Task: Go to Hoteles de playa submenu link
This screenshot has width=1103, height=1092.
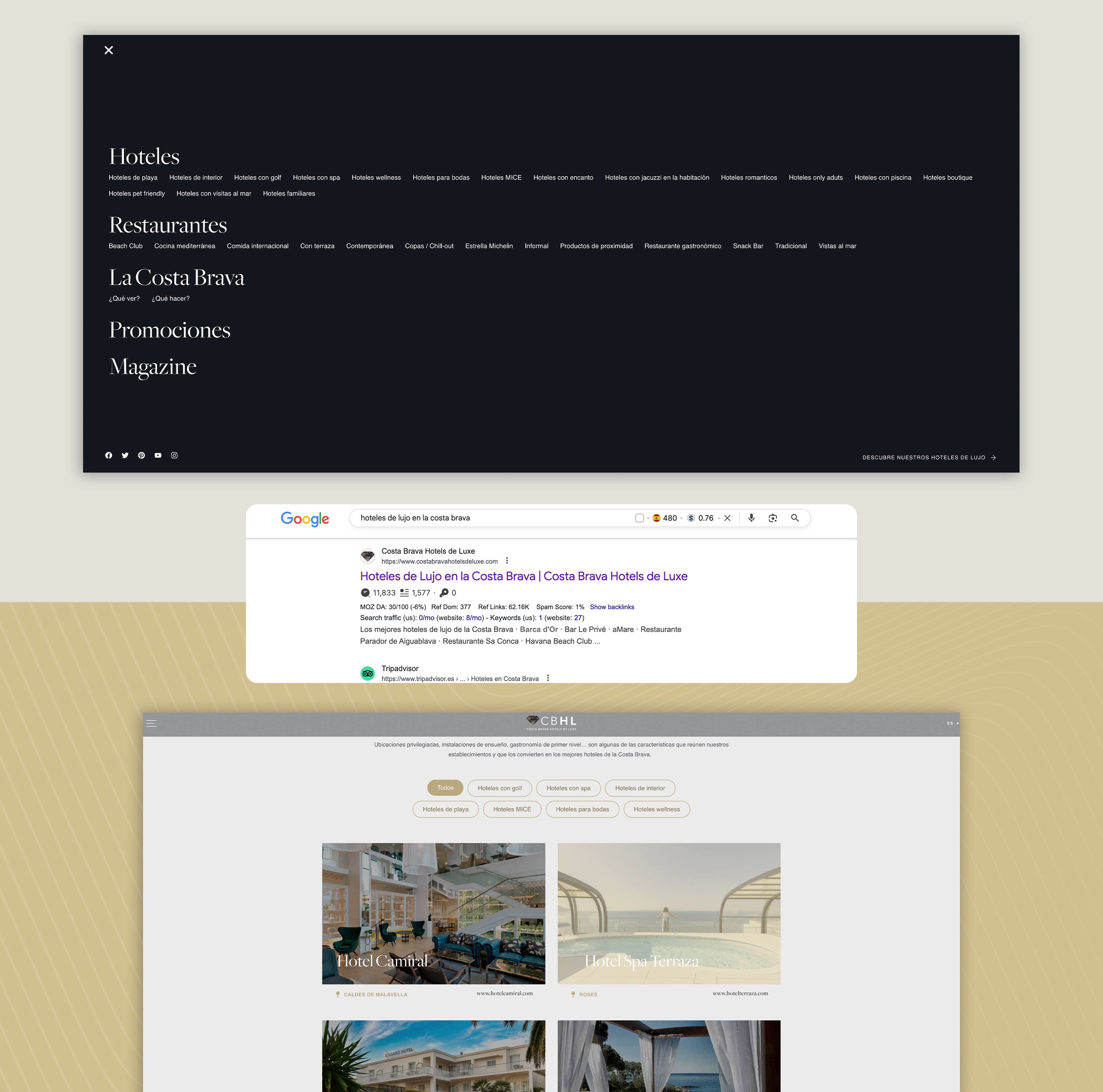Action: tap(133, 178)
